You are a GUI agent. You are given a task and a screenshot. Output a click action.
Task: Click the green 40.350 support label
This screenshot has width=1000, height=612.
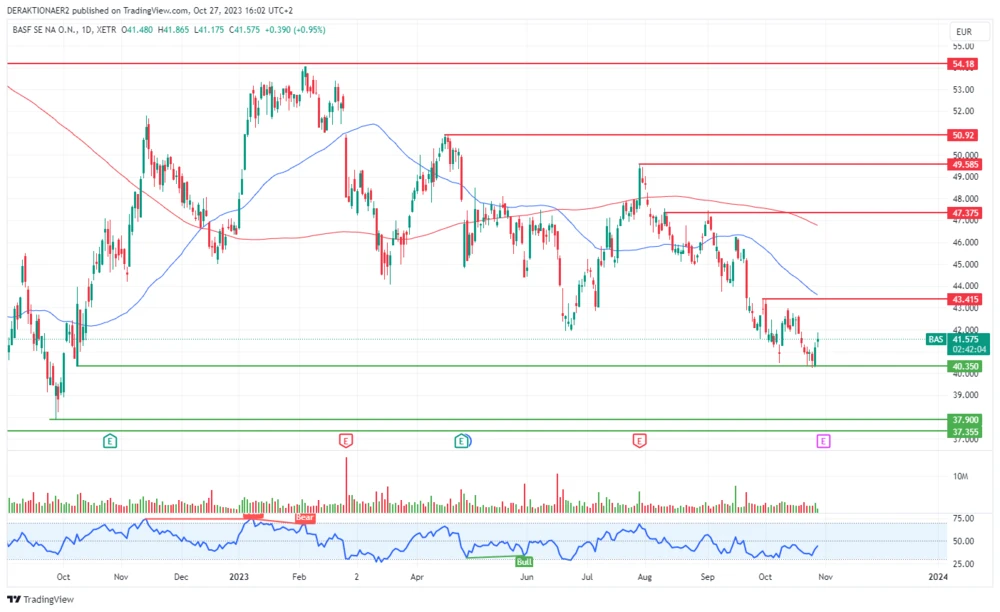coord(966,367)
